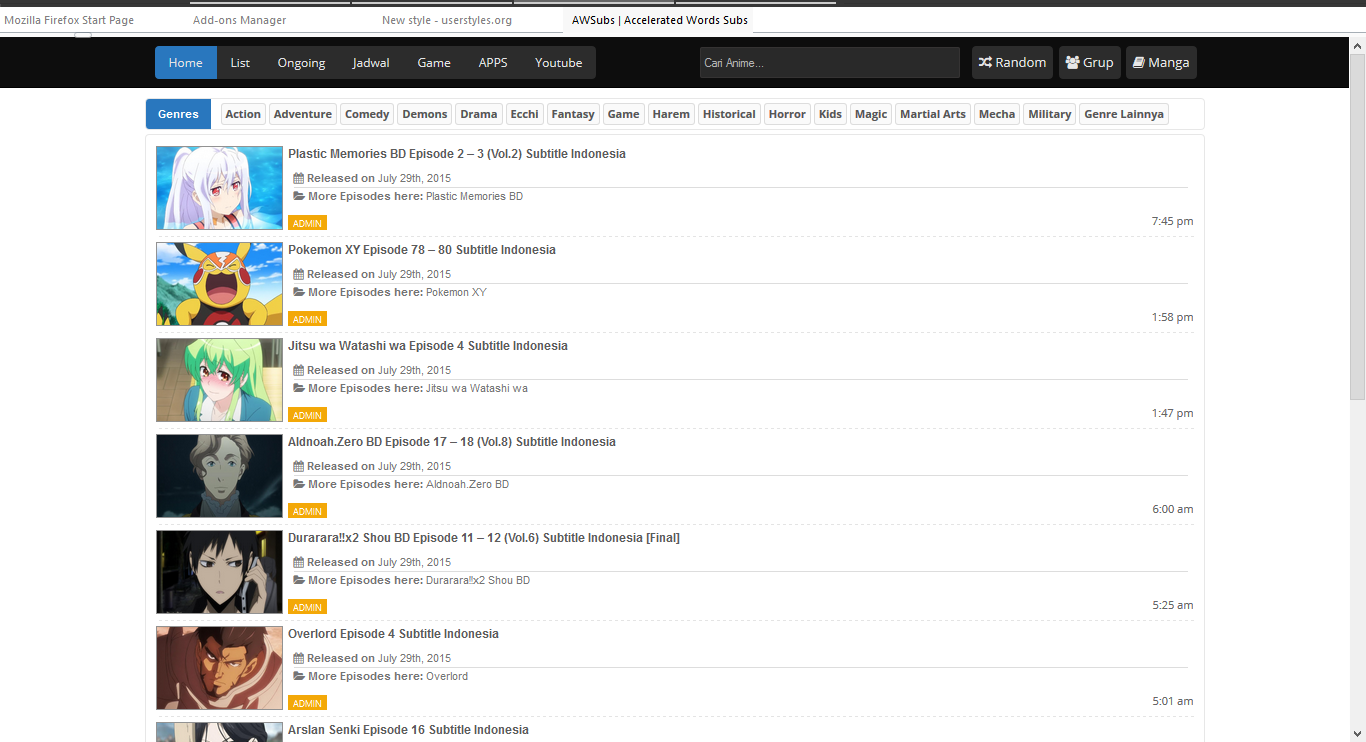Click calendar icon in Pokemon XY entry
The image size is (1366, 742).
298,274
